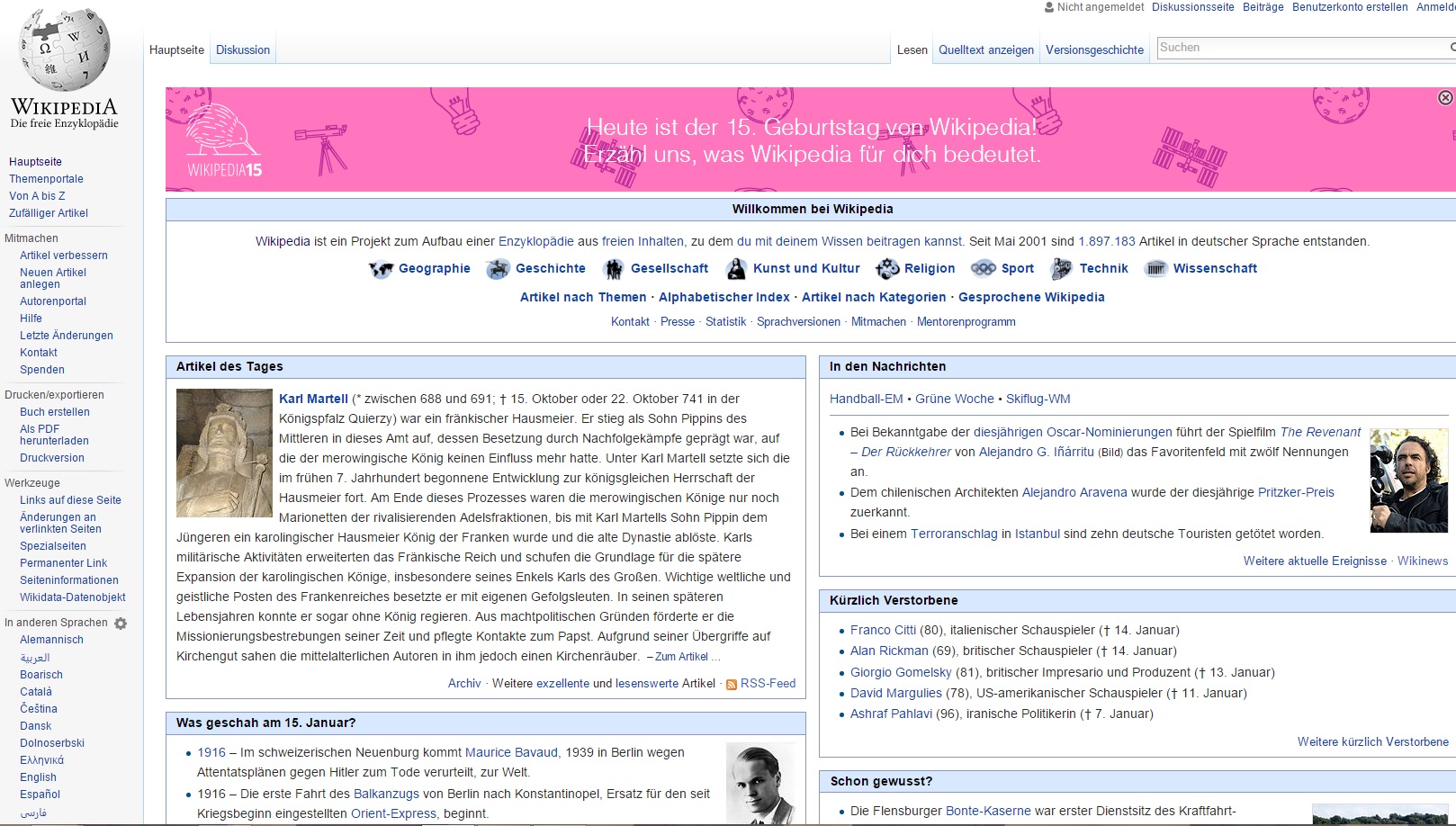Image resolution: width=1456 pixels, height=826 pixels.
Task: Switch to the Diskussion tab
Action: 243,50
